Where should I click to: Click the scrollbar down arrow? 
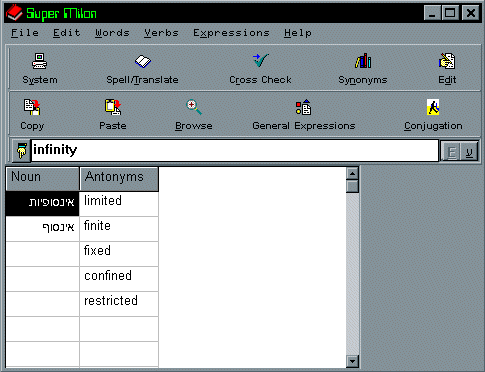[352, 361]
